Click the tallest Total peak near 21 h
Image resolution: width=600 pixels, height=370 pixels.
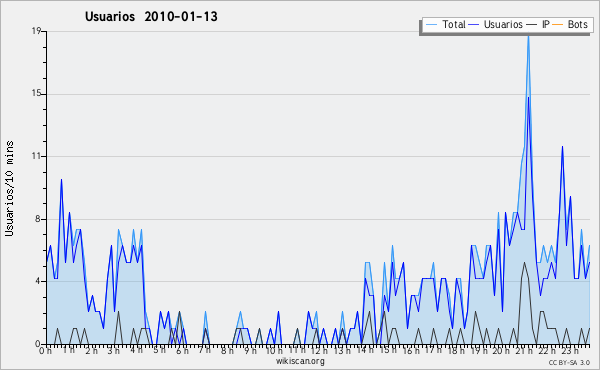coord(528,36)
